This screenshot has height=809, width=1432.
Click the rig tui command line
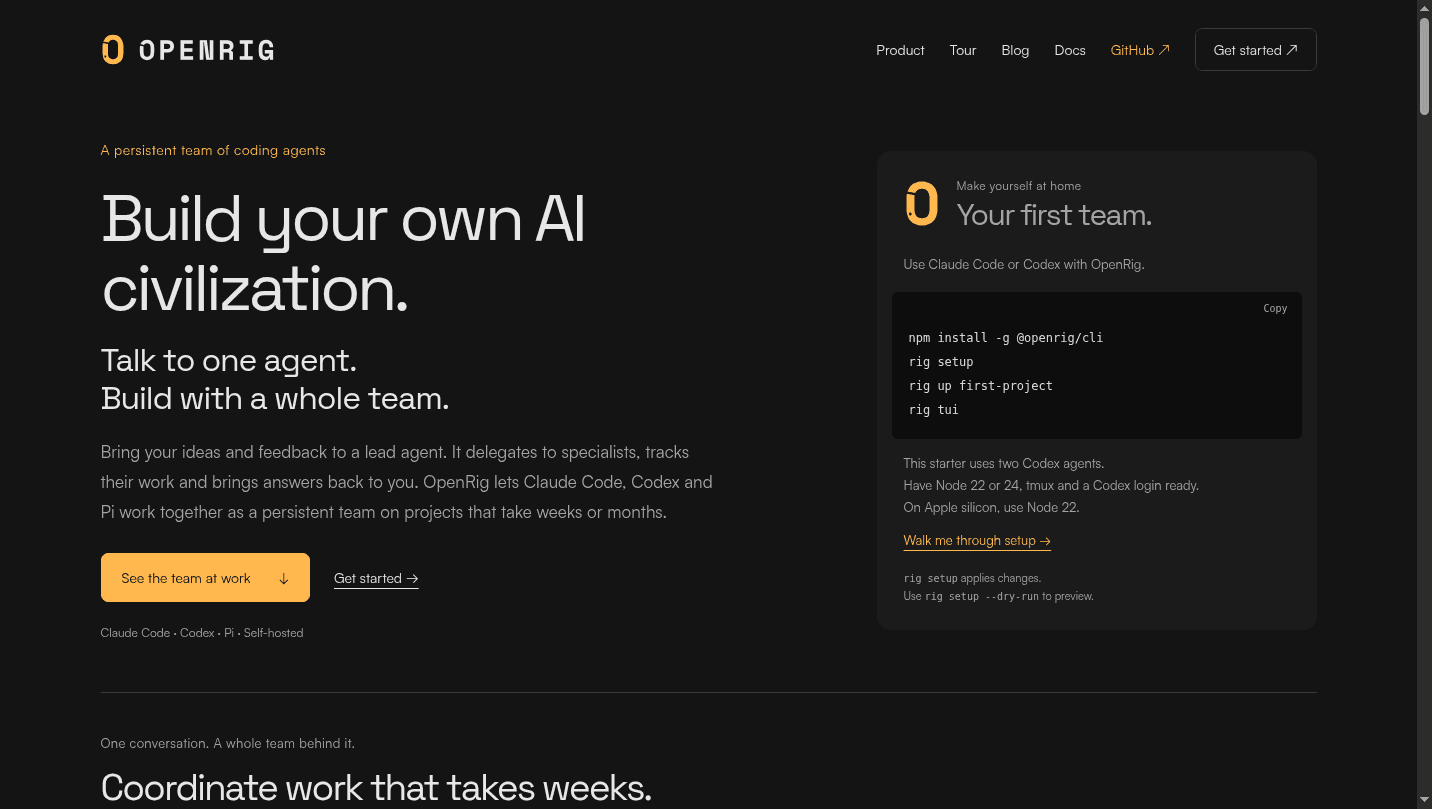(934, 410)
